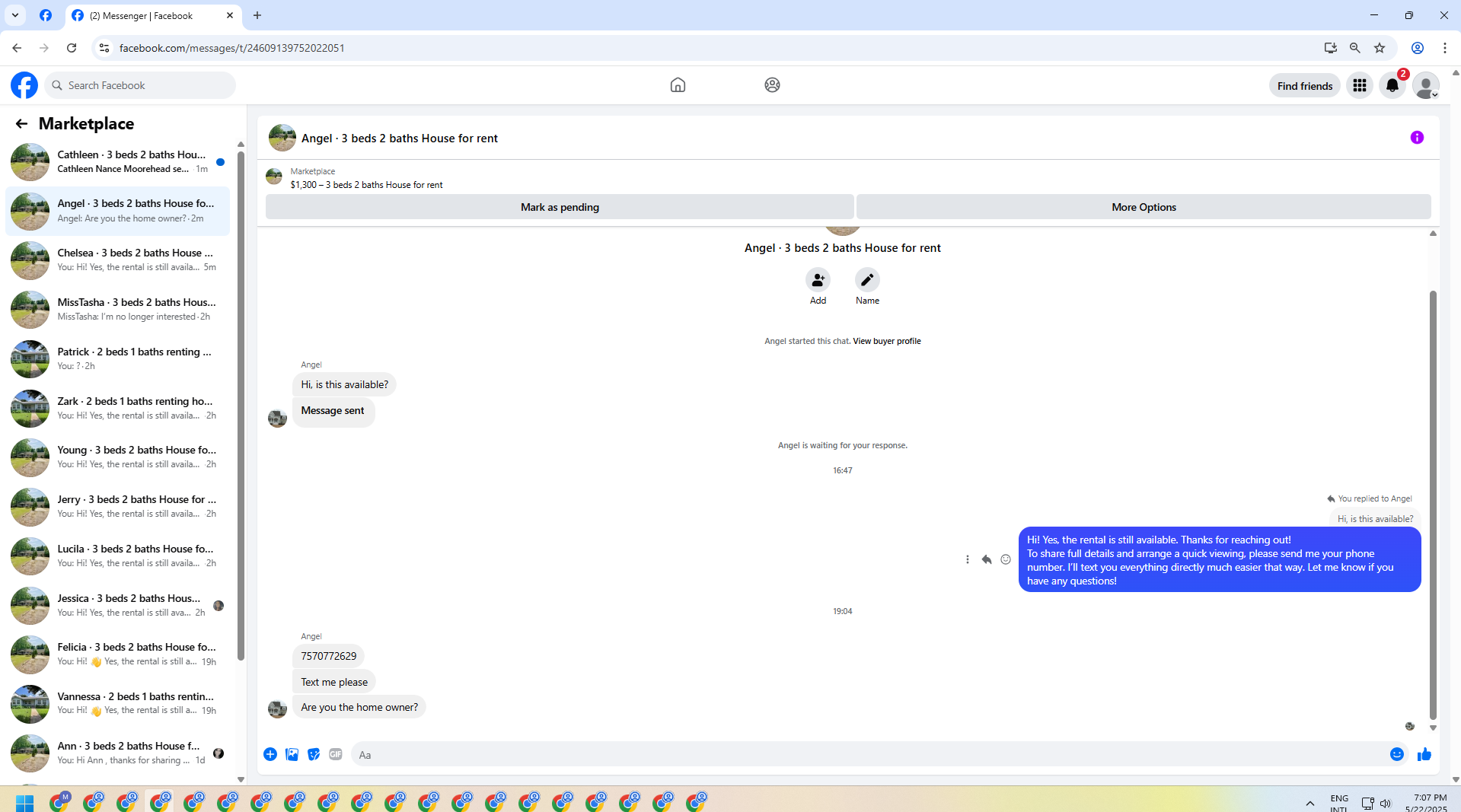This screenshot has height=812, width=1461.
Task: Open conversation information purple icon
Action: (x=1417, y=138)
